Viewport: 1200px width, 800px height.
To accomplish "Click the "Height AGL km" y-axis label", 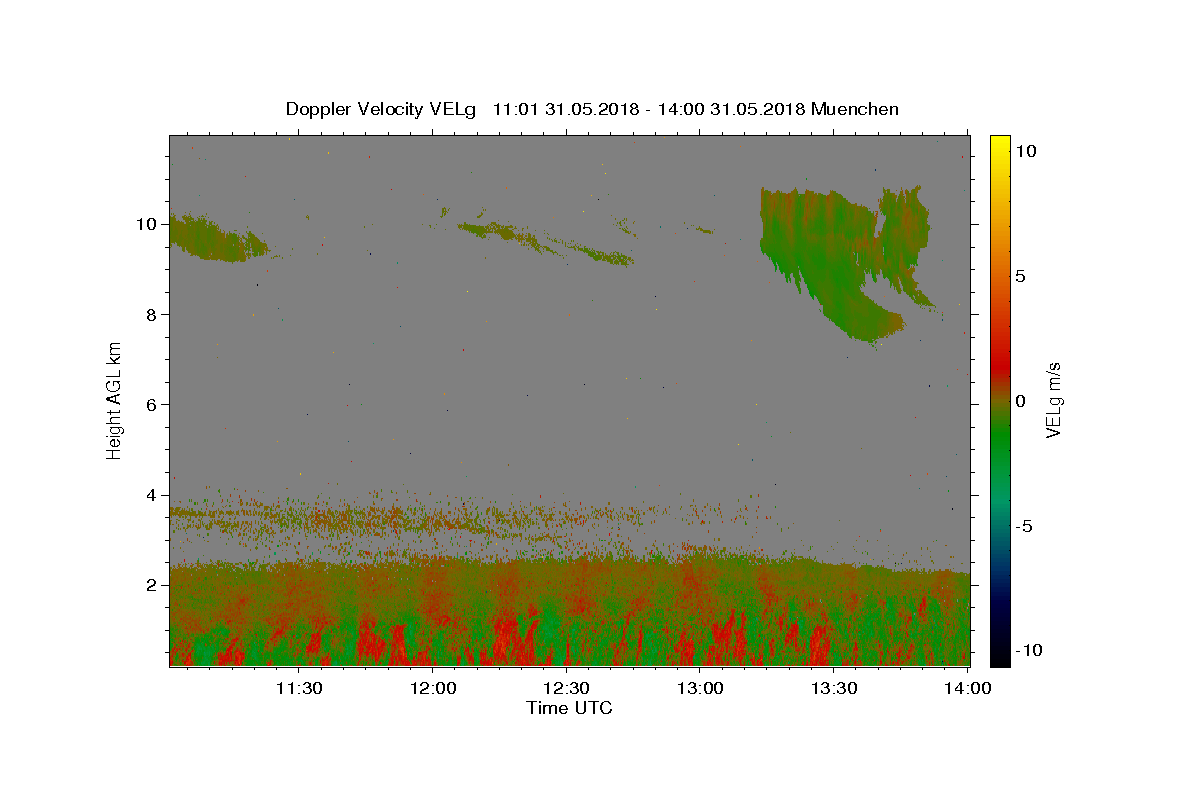I will pos(115,399).
